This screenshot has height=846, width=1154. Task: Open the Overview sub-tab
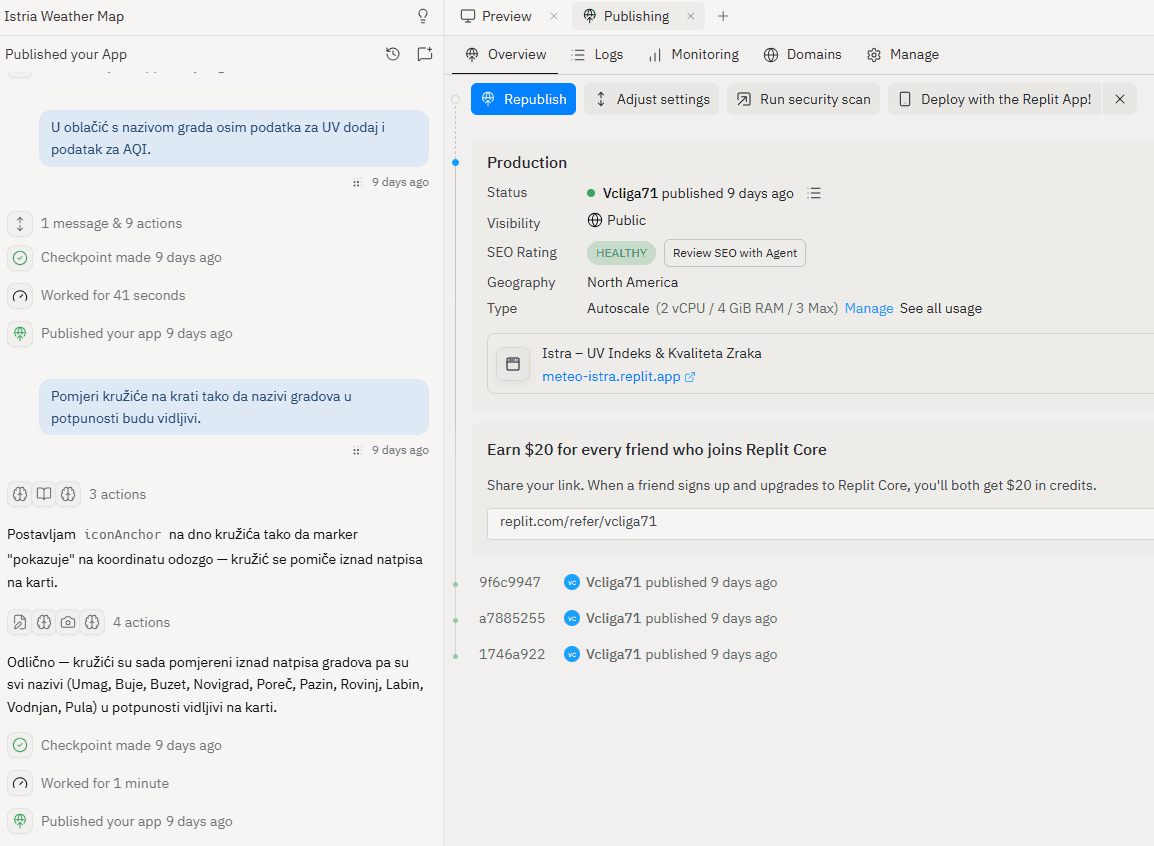point(506,54)
